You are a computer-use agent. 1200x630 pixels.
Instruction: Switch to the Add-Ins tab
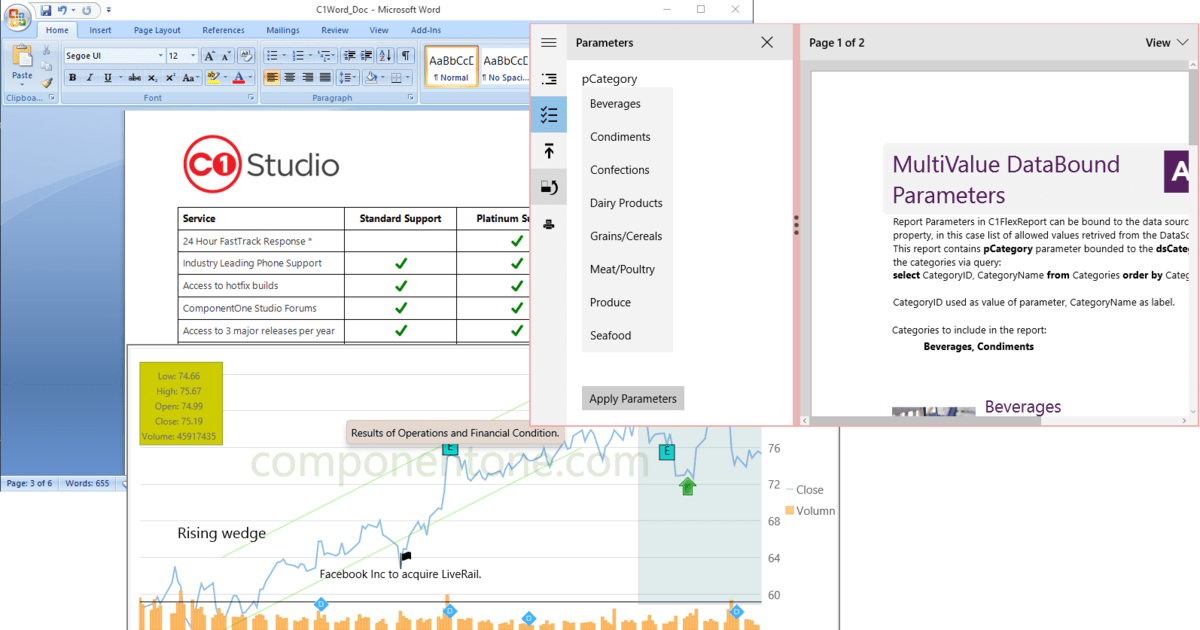click(426, 30)
